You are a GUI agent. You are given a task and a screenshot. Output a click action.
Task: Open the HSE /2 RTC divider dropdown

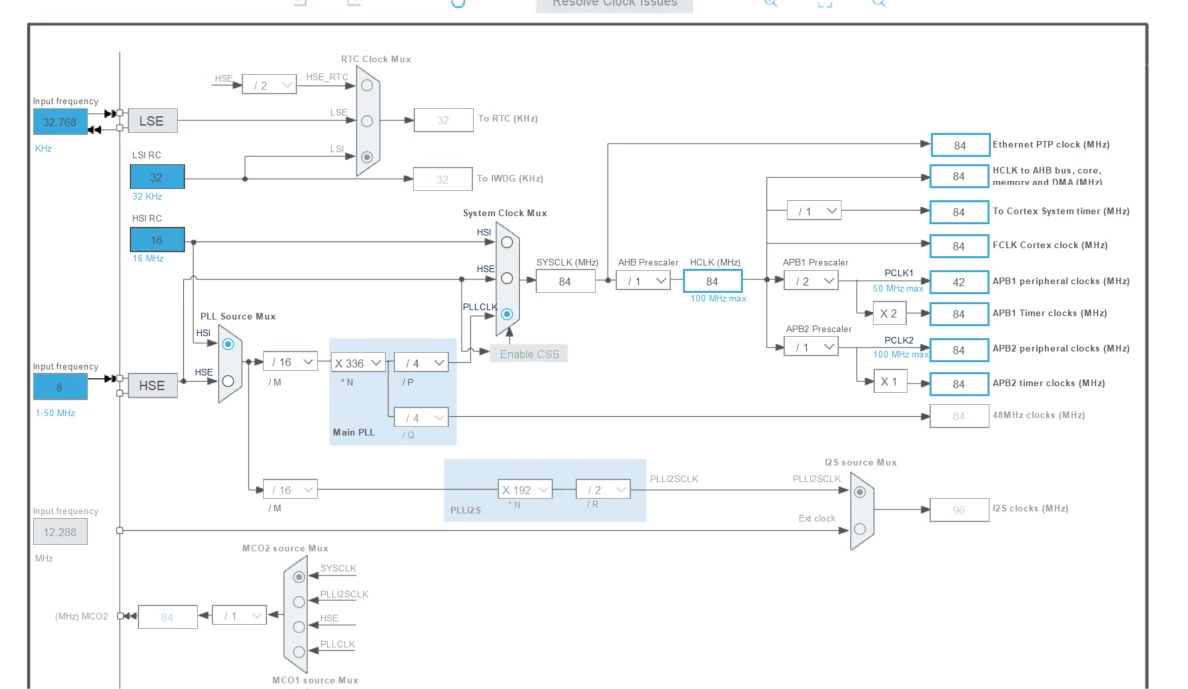coord(269,85)
